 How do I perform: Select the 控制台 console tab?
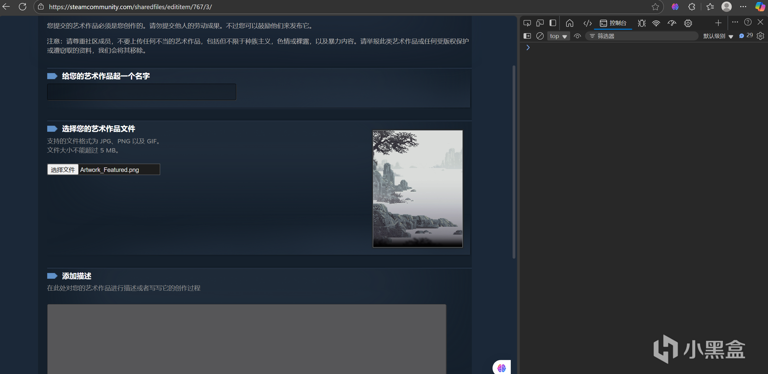point(613,23)
